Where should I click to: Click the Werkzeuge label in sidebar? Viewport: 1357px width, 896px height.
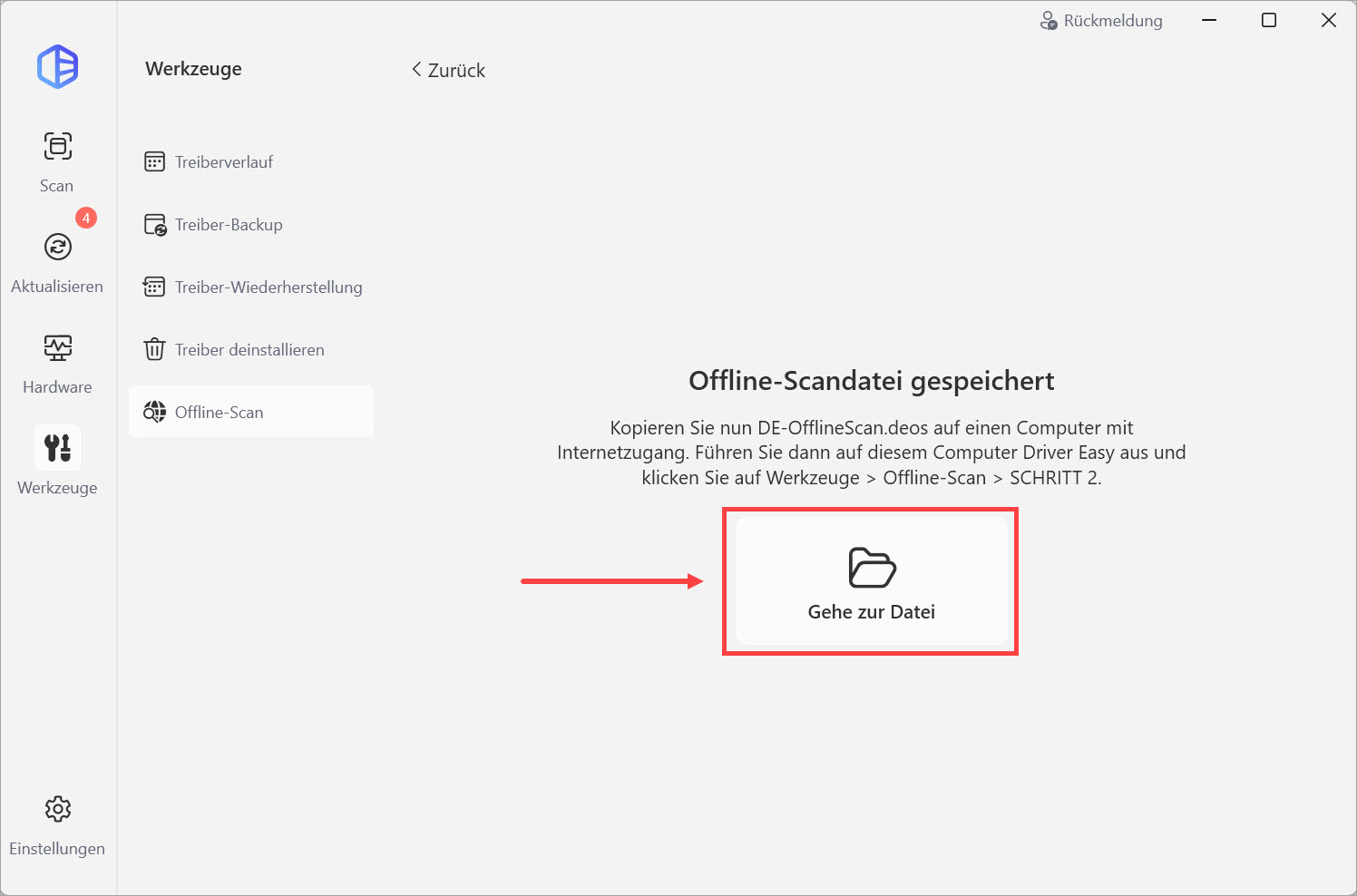[57, 488]
